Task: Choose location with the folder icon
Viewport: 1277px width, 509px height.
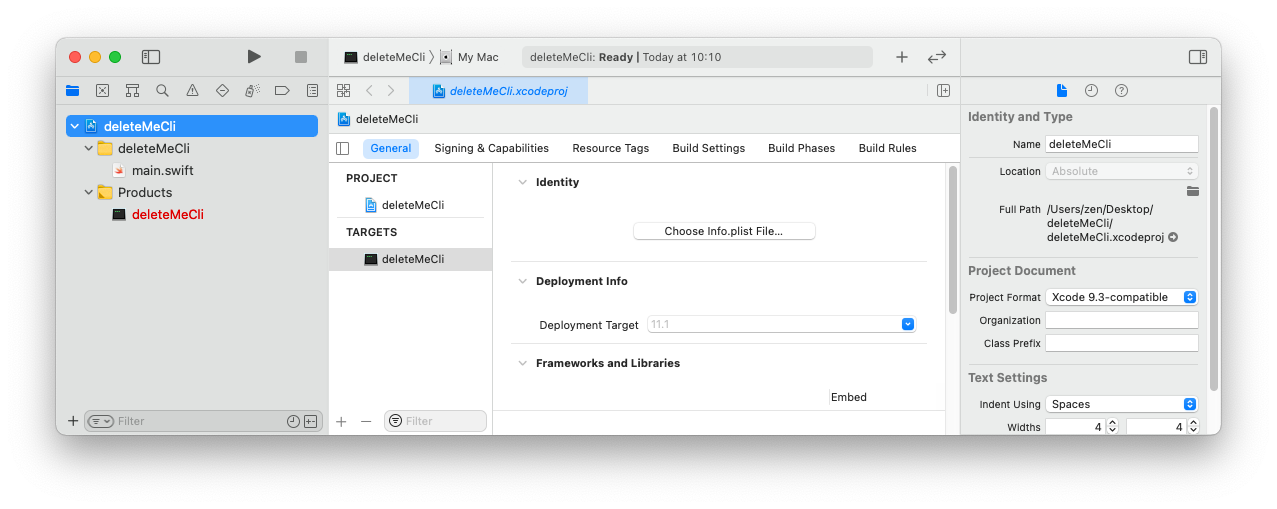Action: [1192, 191]
